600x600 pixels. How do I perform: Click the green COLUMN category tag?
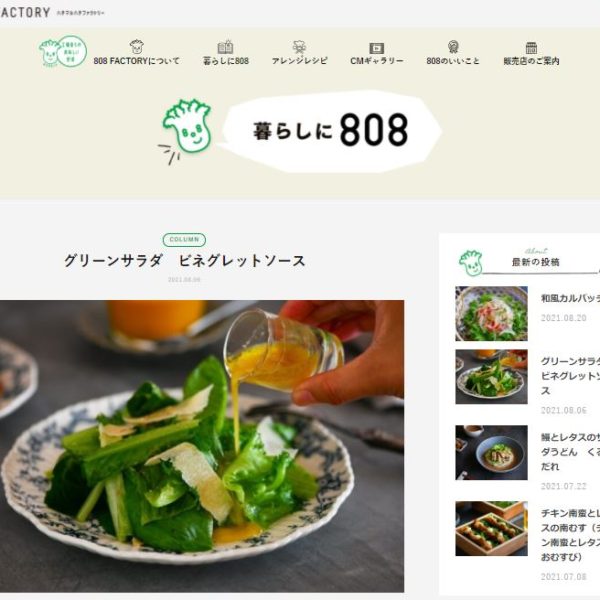point(184,240)
